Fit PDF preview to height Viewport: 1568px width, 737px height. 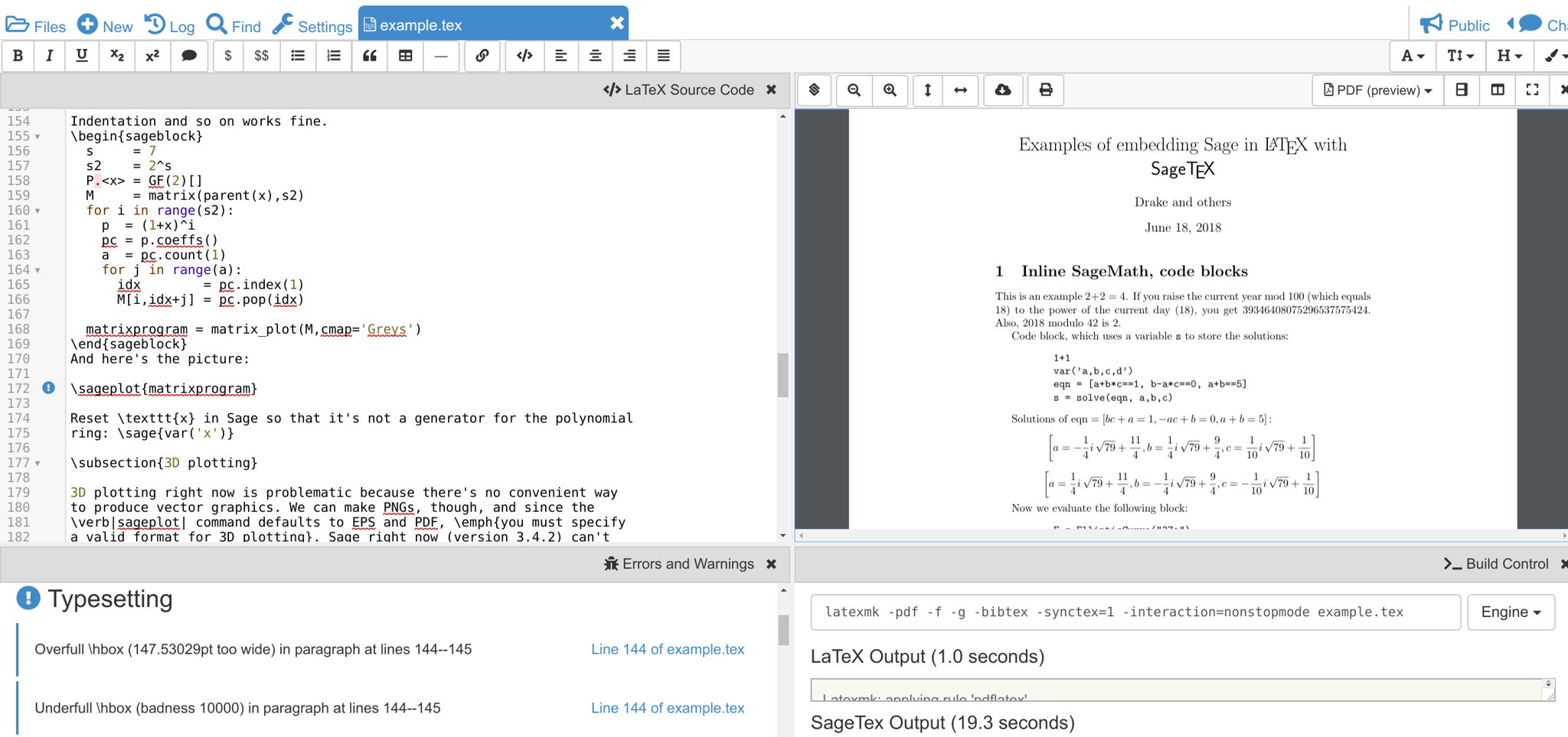[x=927, y=90]
